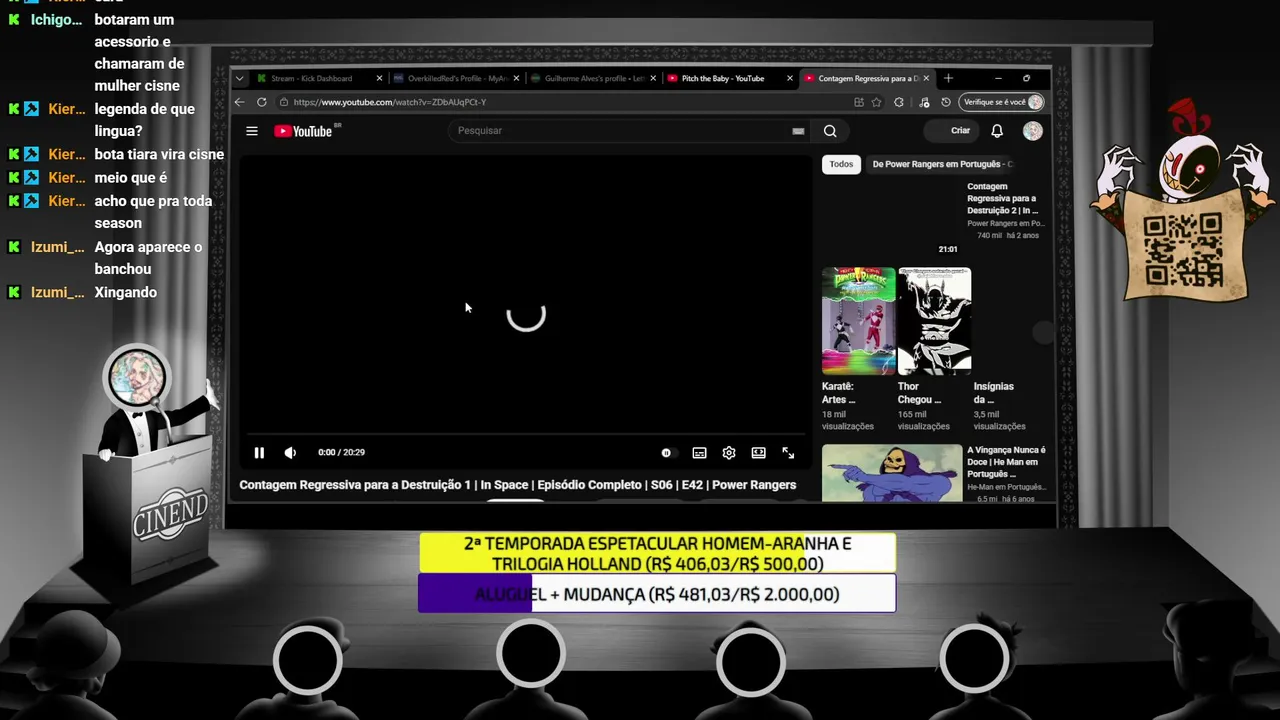Image resolution: width=1280 pixels, height=720 pixels.
Task: Open 'A Vingança Nunca é Doce' video title
Action: (1006, 462)
